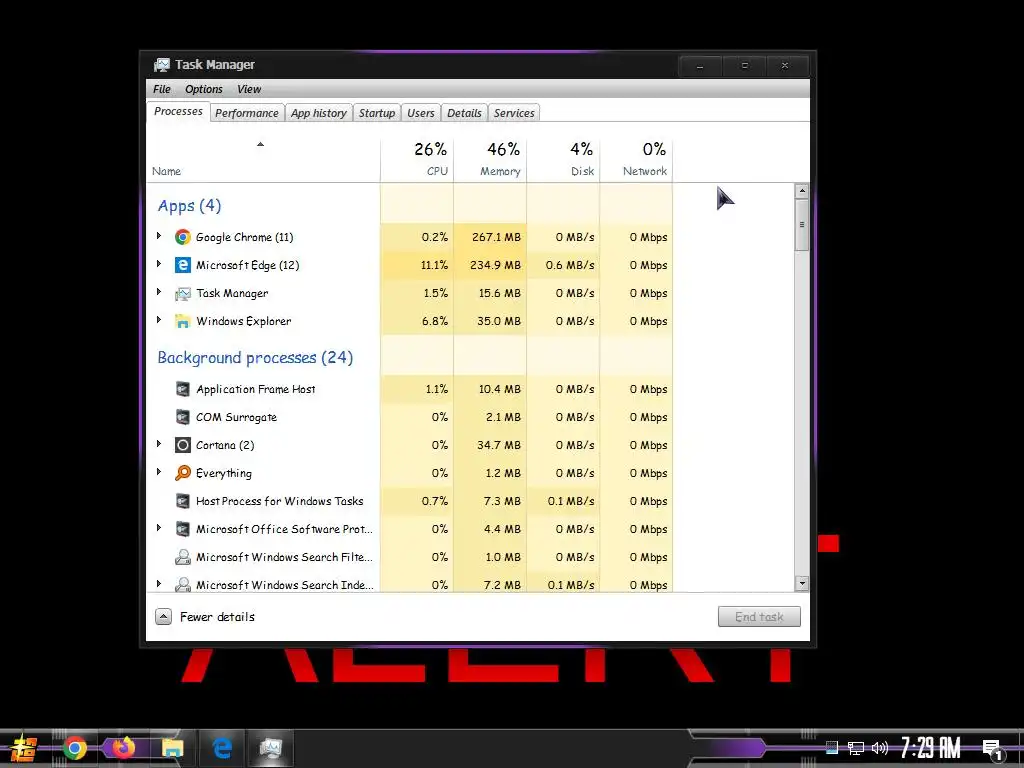1024x768 pixels.
Task: Click the vertical scrollbar thumb
Action: click(x=802, y=225)
